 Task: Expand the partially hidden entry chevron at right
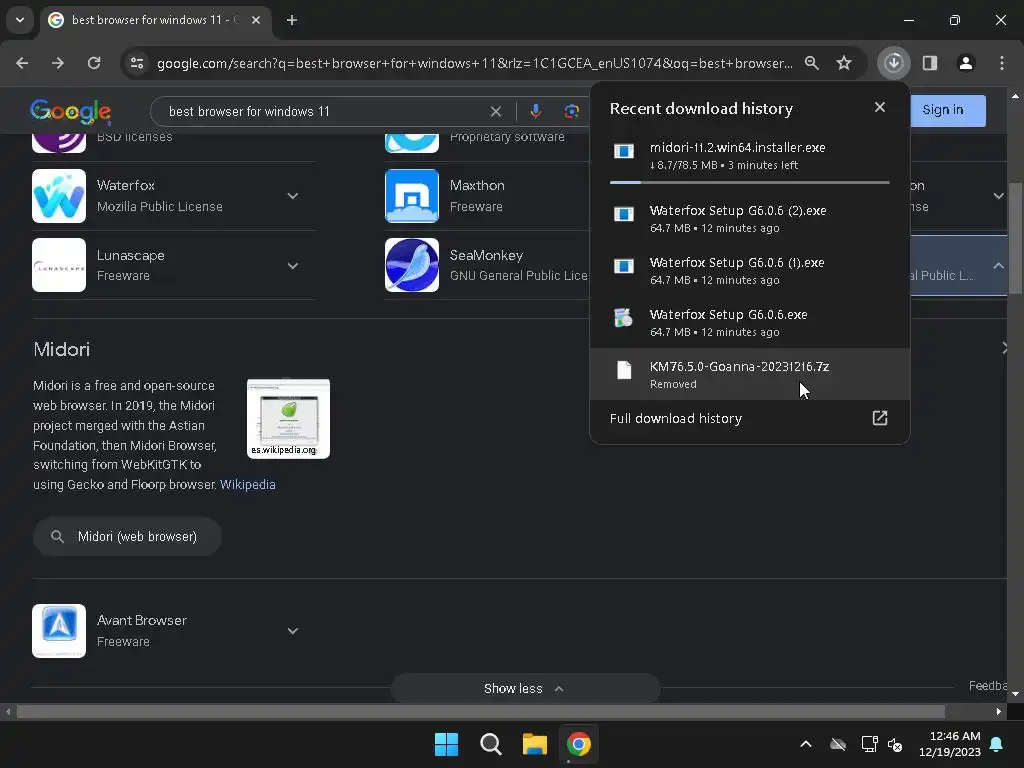pos(999,196)
